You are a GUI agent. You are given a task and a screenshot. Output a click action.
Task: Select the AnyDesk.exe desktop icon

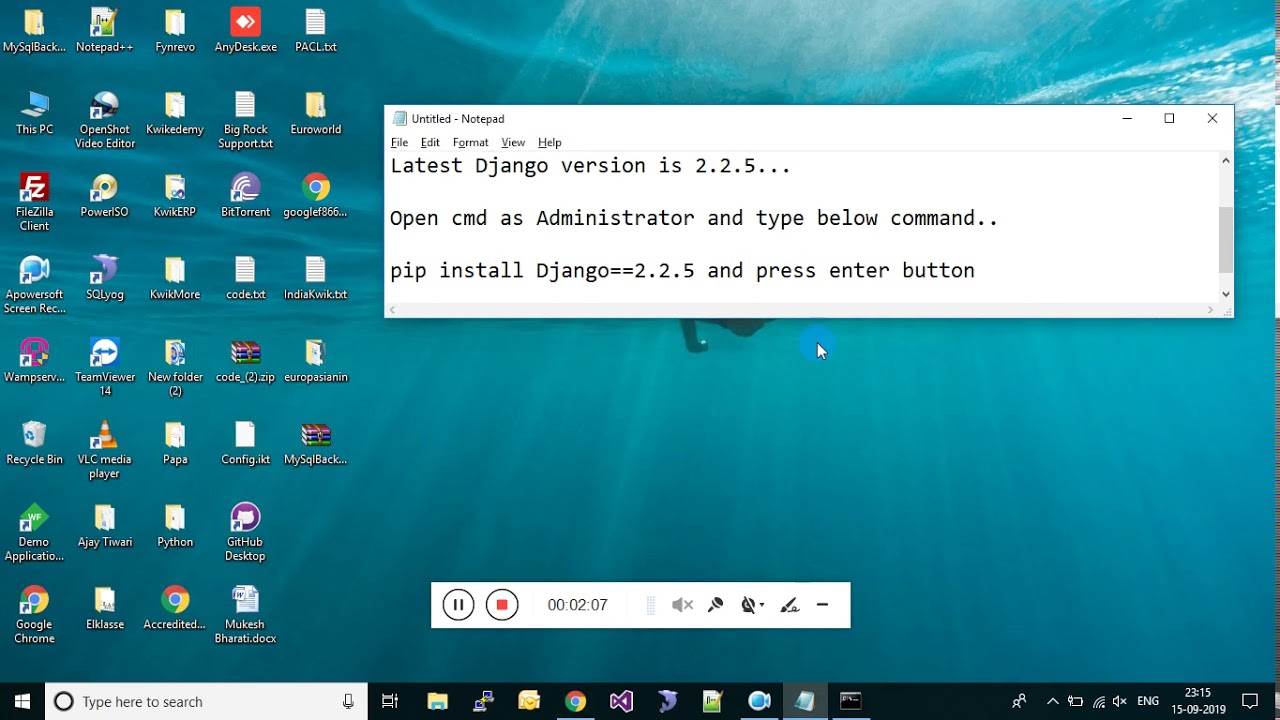[x=245, y=31]
